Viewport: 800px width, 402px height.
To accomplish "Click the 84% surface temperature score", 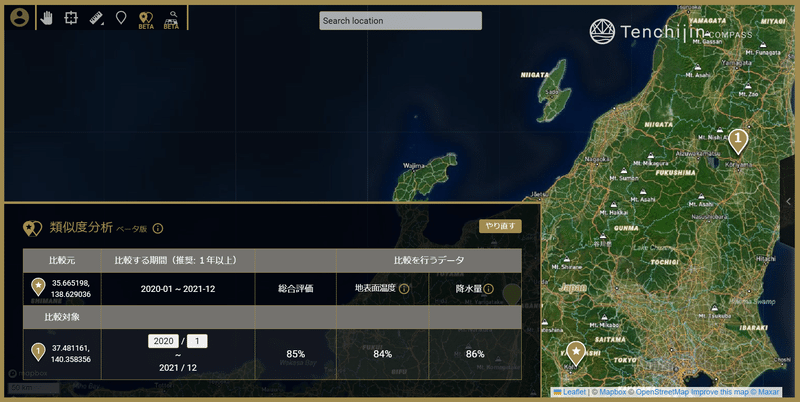I will tap(383, 354).
